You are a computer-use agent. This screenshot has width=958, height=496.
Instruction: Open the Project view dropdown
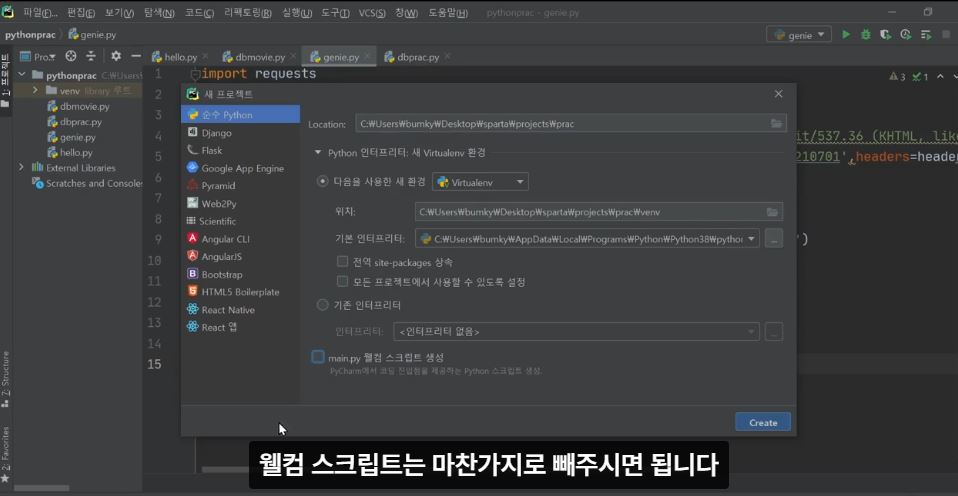(38, 57)
